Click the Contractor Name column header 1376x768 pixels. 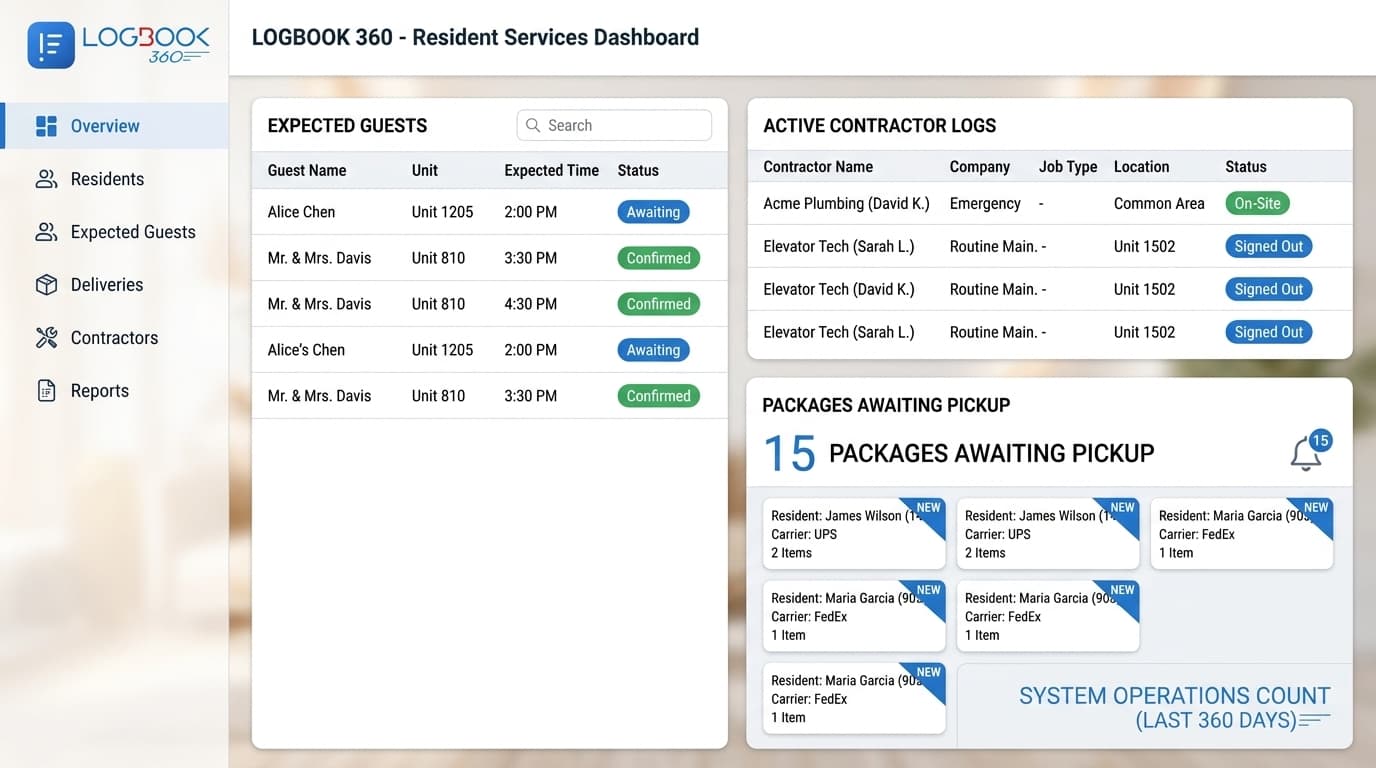[818, 167]
